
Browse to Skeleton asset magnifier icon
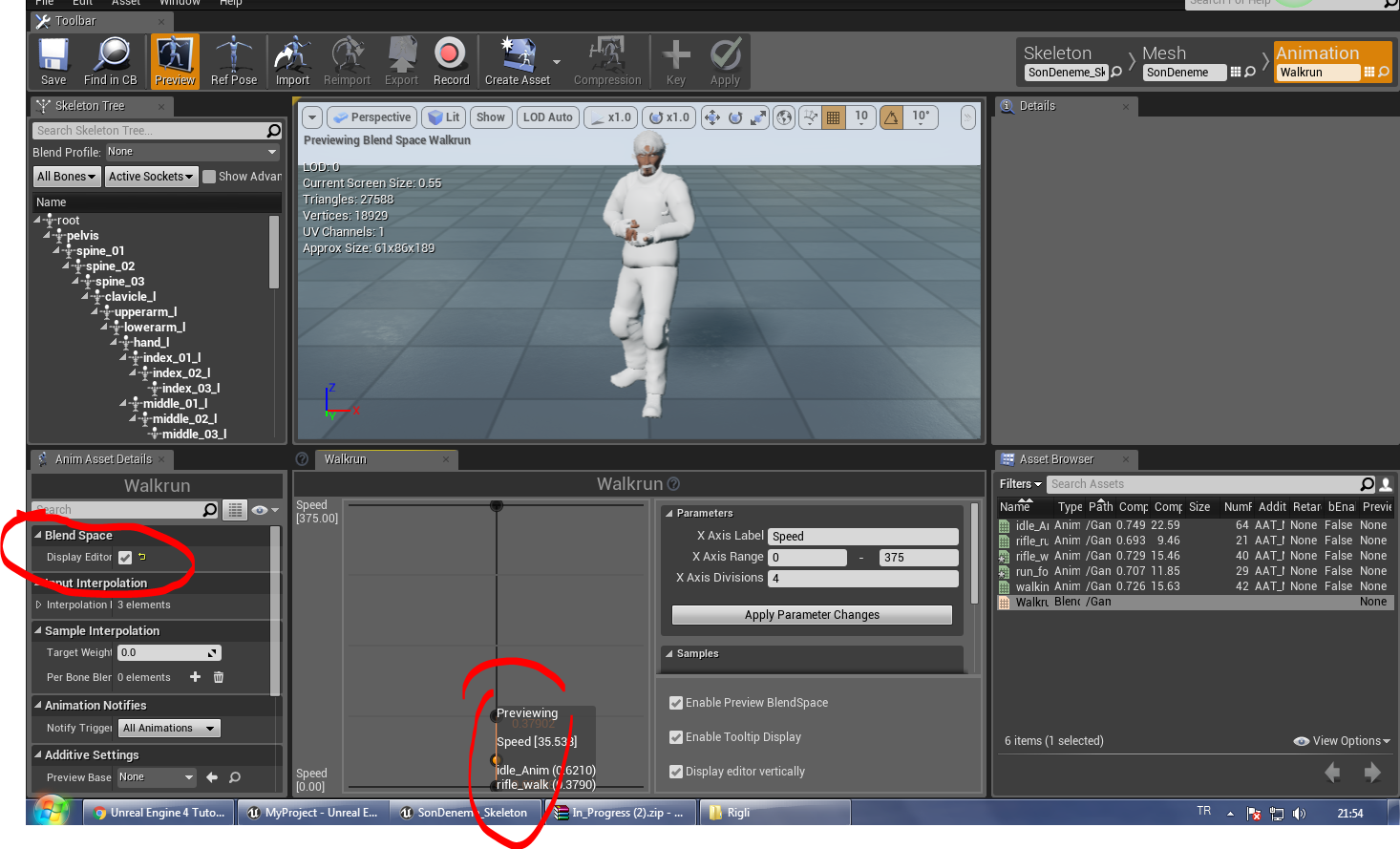(x=1116, y=73)
